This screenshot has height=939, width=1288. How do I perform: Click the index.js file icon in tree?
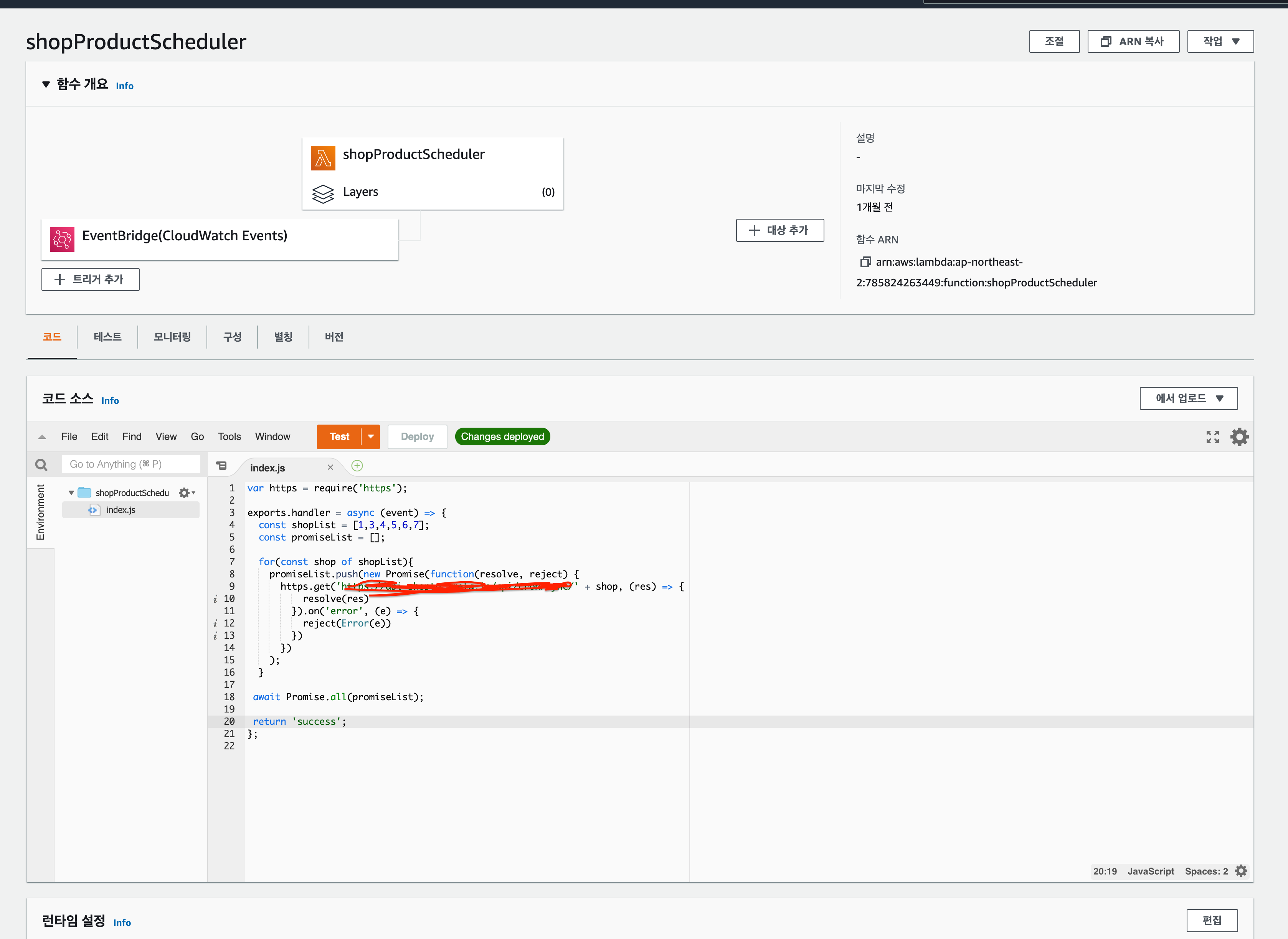coord(94,510)
